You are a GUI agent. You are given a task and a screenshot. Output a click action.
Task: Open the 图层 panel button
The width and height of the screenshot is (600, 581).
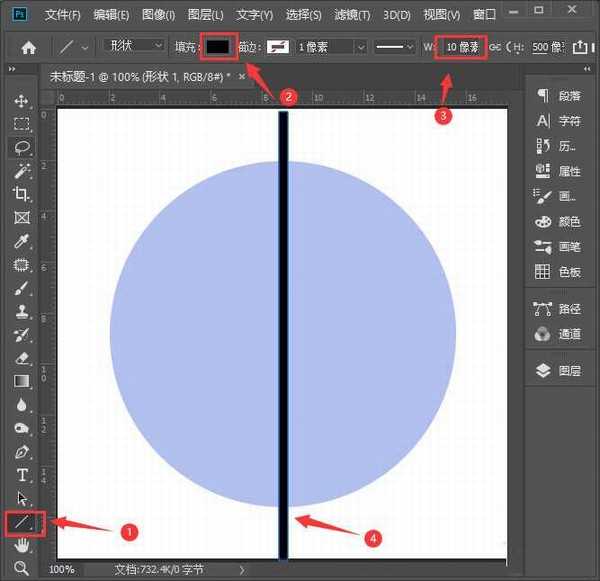558,370
